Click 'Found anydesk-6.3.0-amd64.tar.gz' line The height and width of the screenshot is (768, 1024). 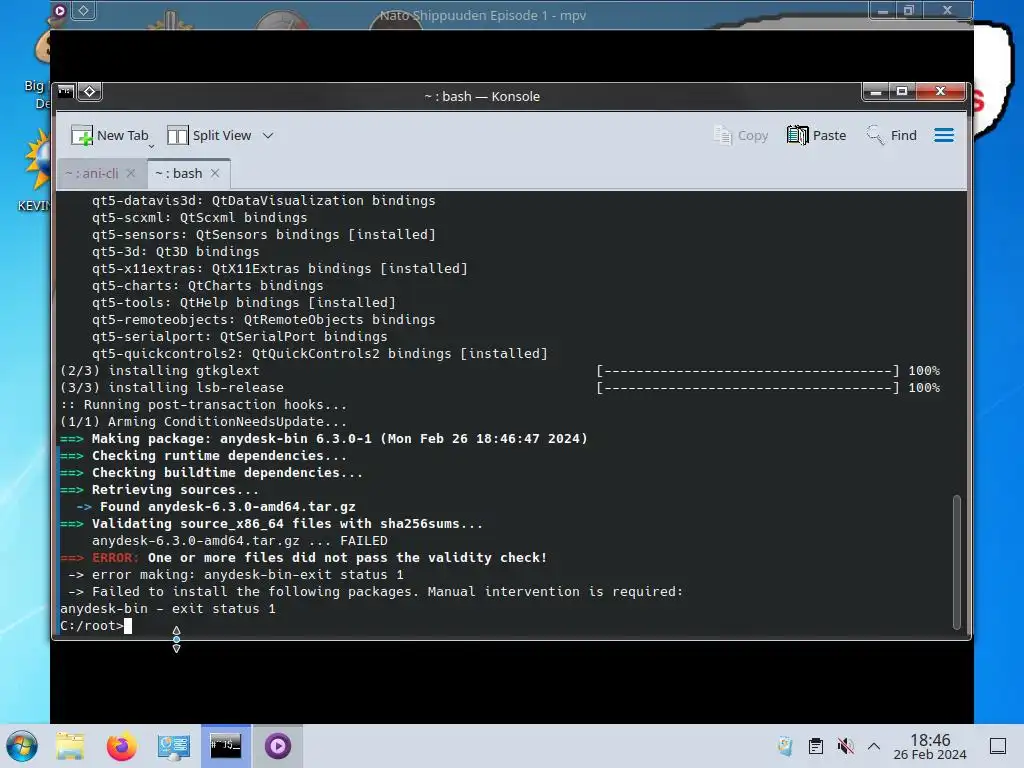(x=216, y=507)
